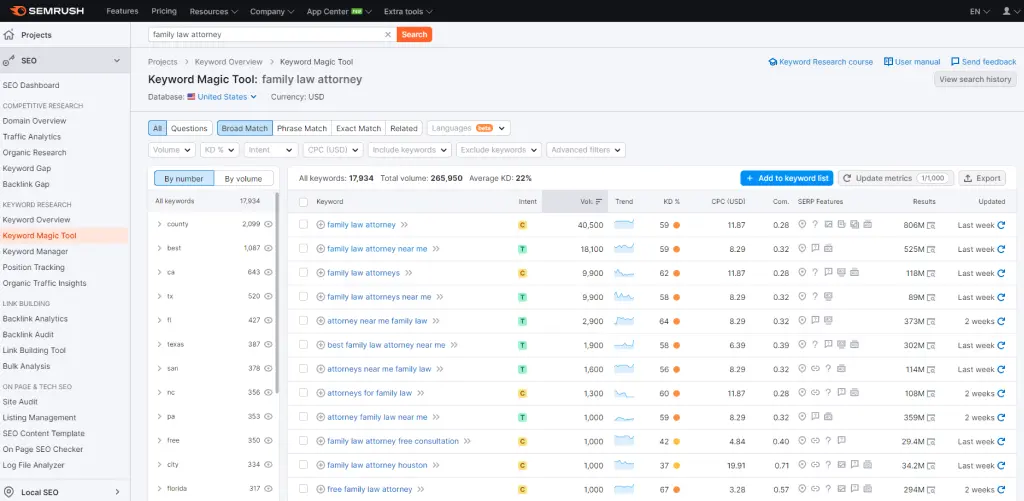
Task: Refresh the attorney near me family law row
Action: (x=1000, y=321)
